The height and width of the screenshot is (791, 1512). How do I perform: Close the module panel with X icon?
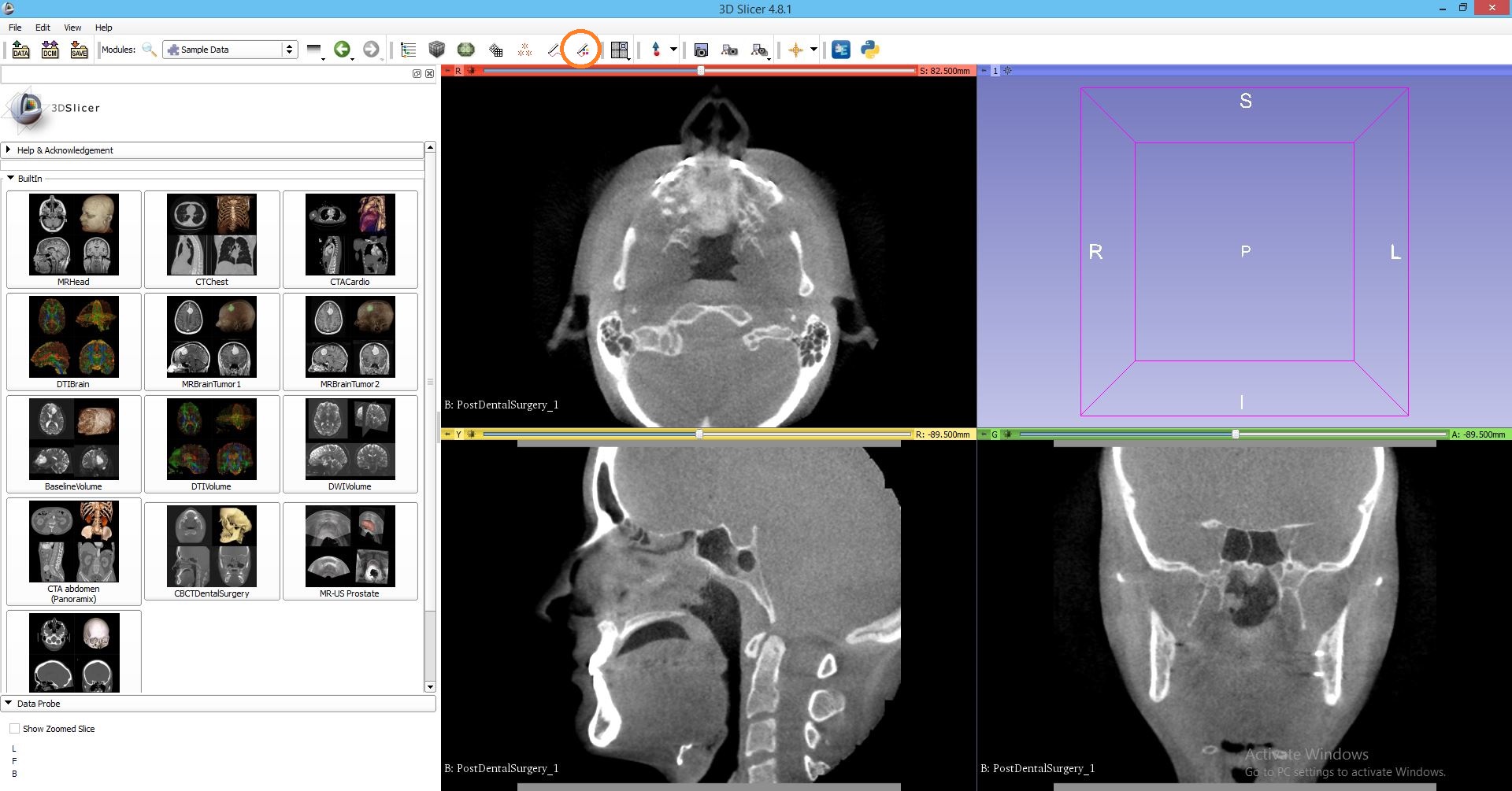point(429,73)
